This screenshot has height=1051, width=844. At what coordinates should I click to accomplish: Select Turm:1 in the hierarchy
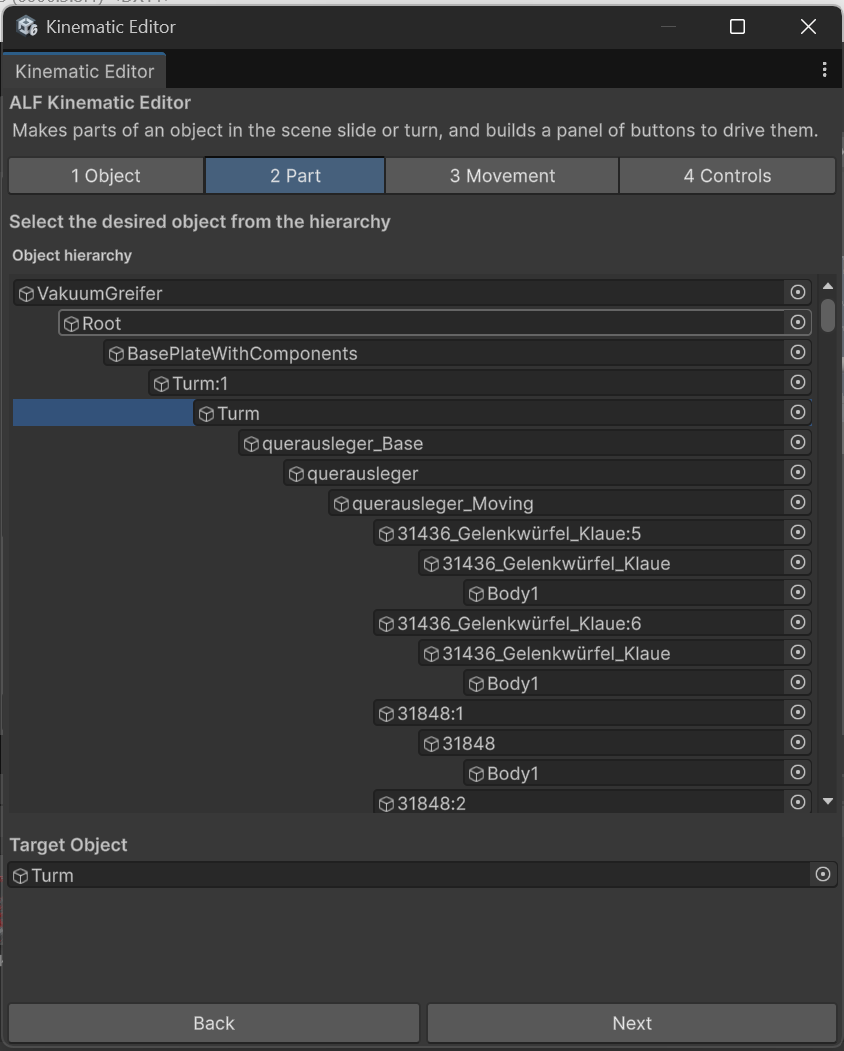480,383
